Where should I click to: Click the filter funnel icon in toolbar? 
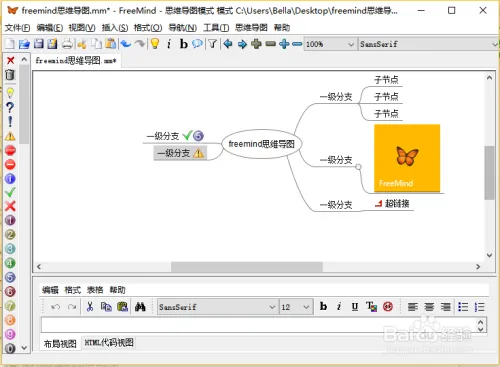212,44
